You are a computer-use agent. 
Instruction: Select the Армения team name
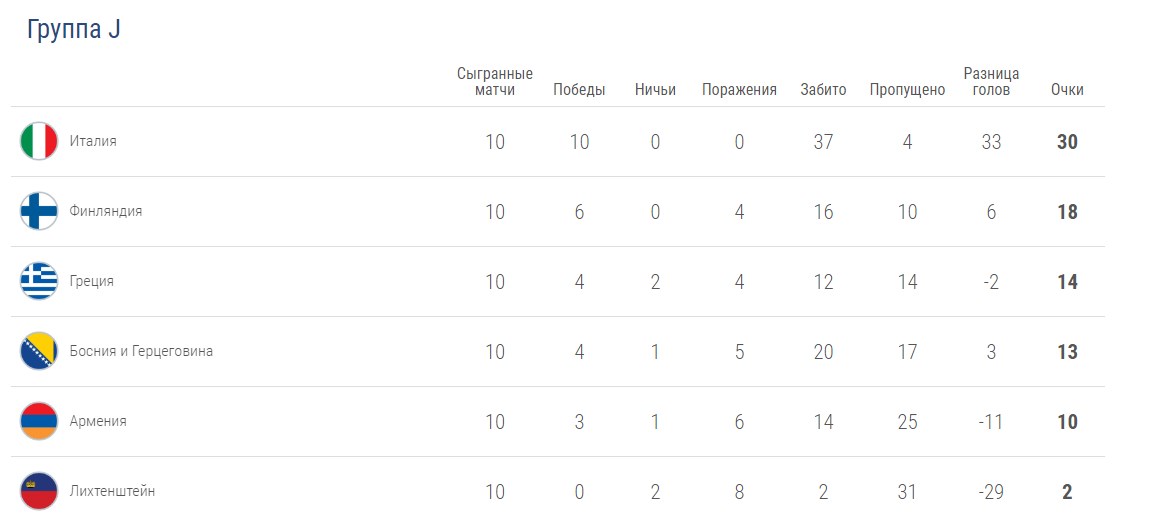pyautogui.click(x=98, y=421)
